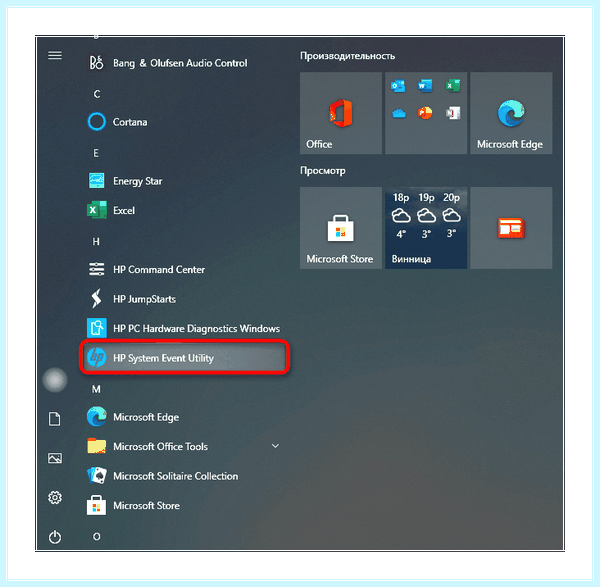The height and width of the screenshot is (587, 600).
Task: Open the Word icon in the Office tile group
Action: tap(426, 86)
